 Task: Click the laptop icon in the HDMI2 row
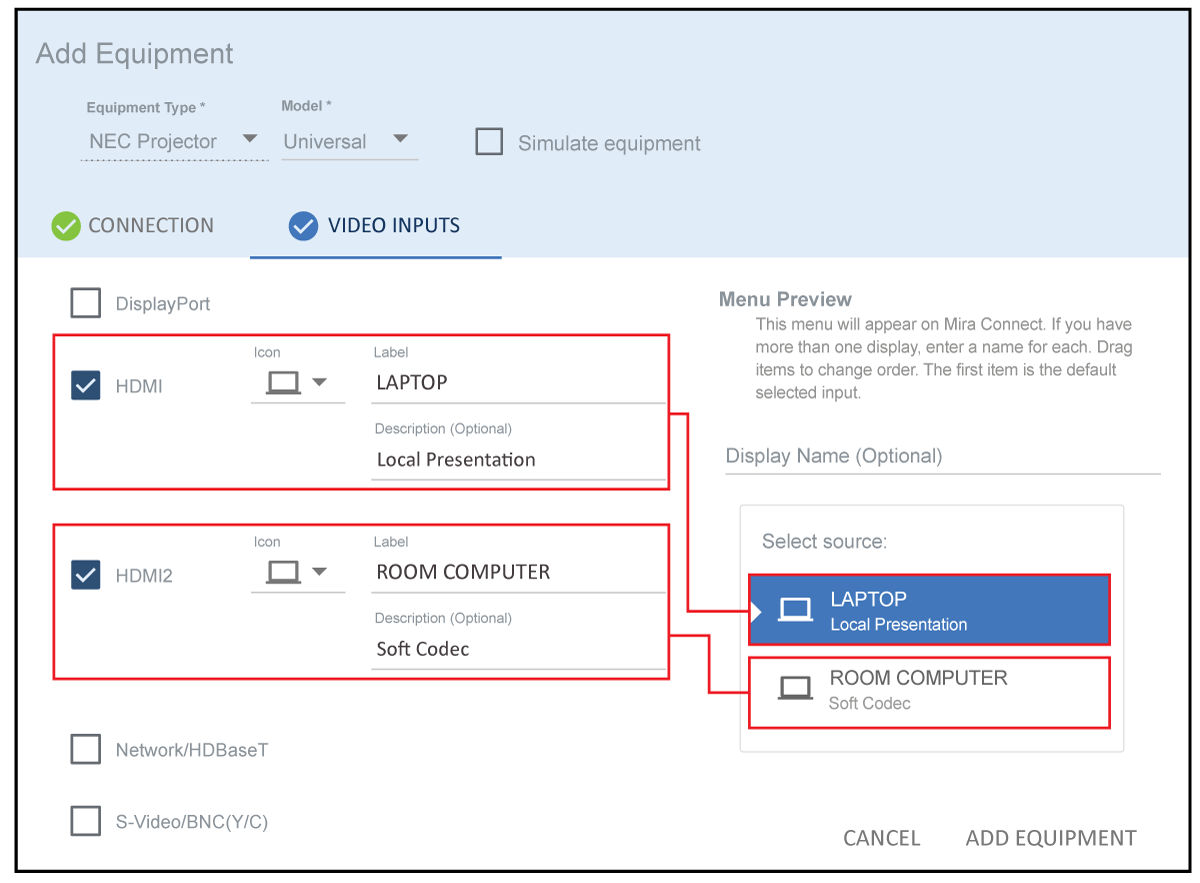(284, 572)
